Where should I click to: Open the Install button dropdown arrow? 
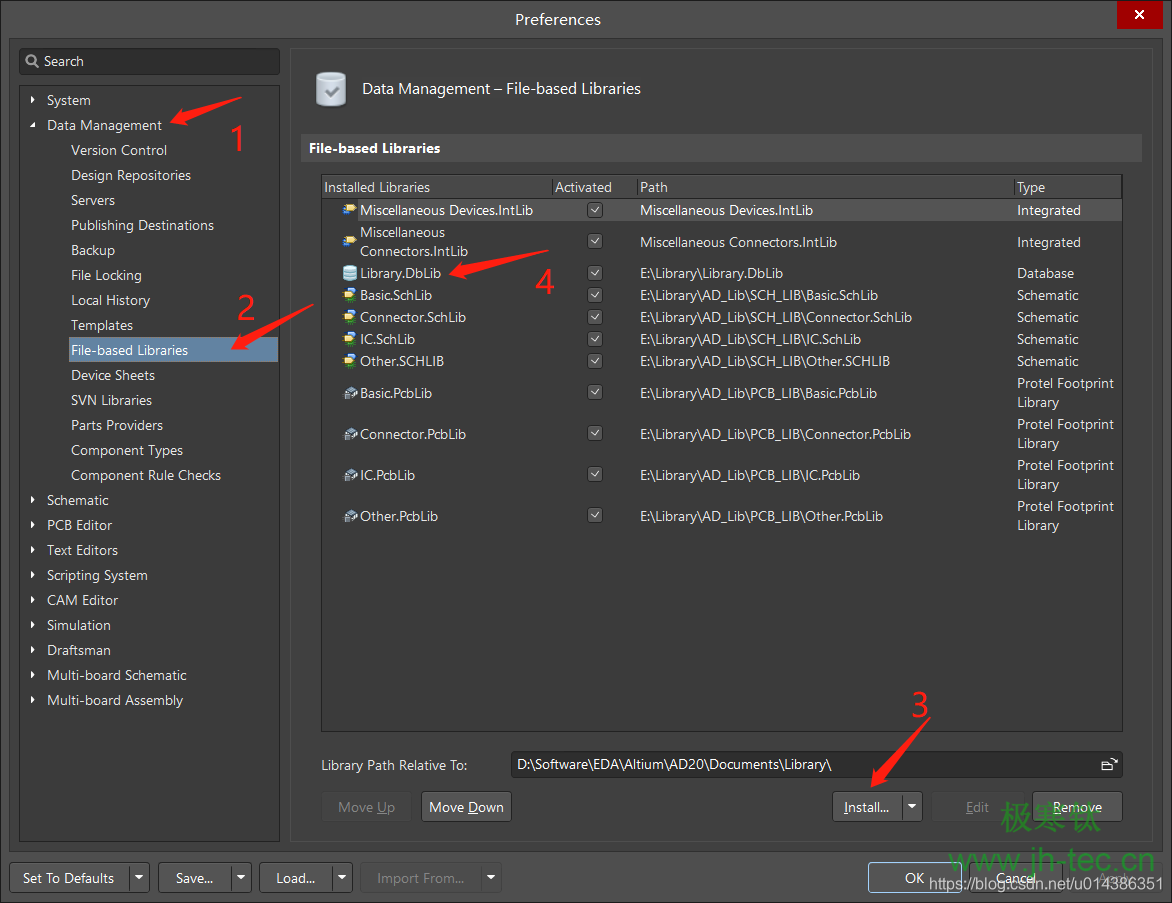click(x=911, y=807)
